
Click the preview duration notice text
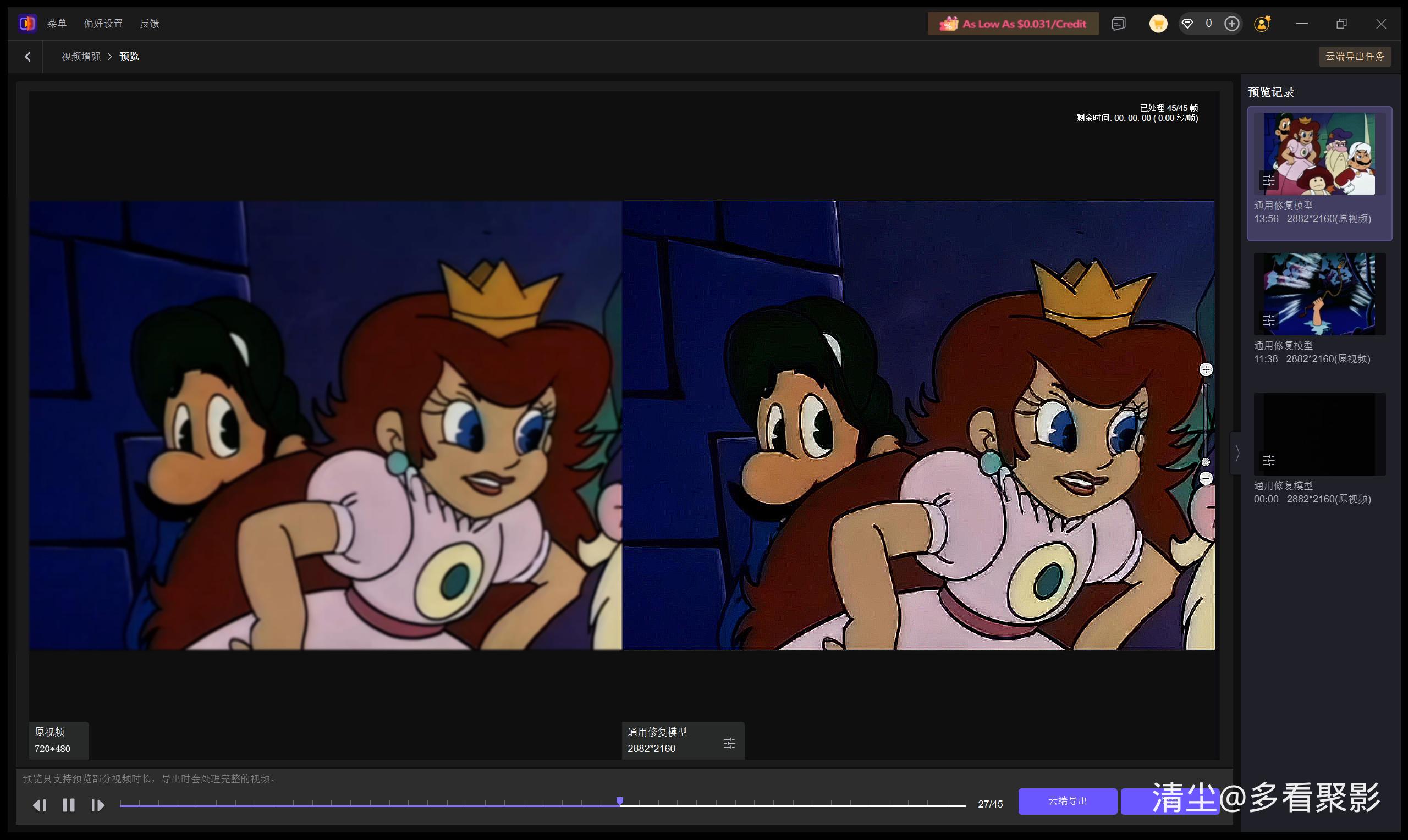coord(151,779)
